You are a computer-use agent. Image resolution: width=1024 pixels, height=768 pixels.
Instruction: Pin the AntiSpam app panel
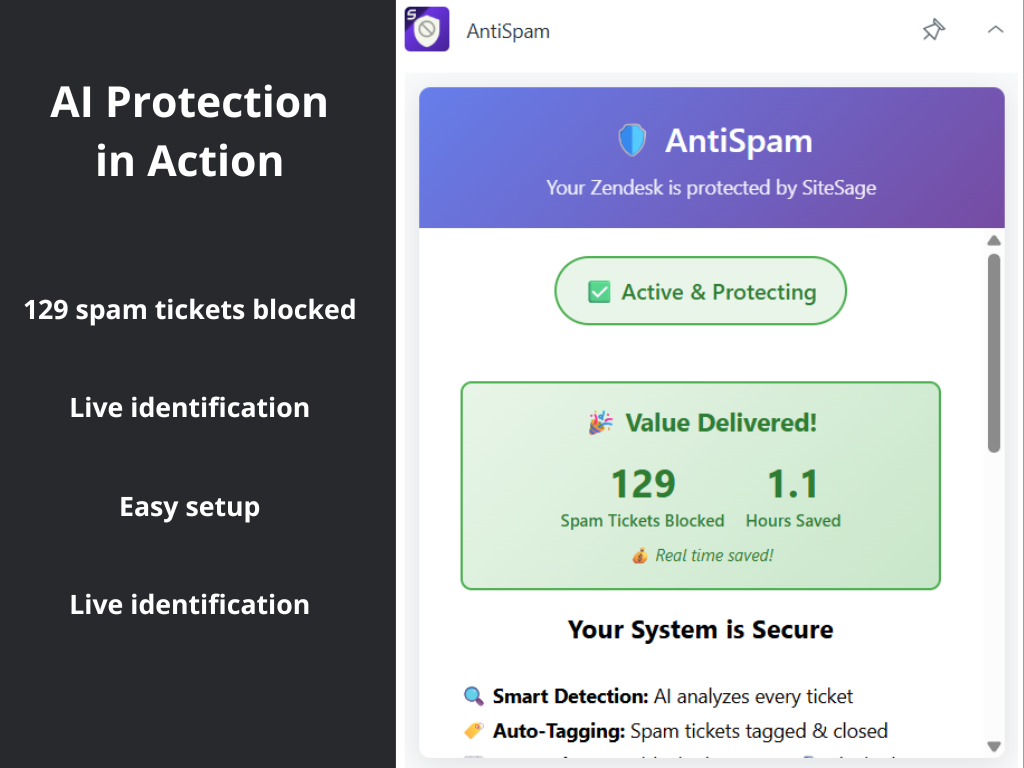coord(933,30)
